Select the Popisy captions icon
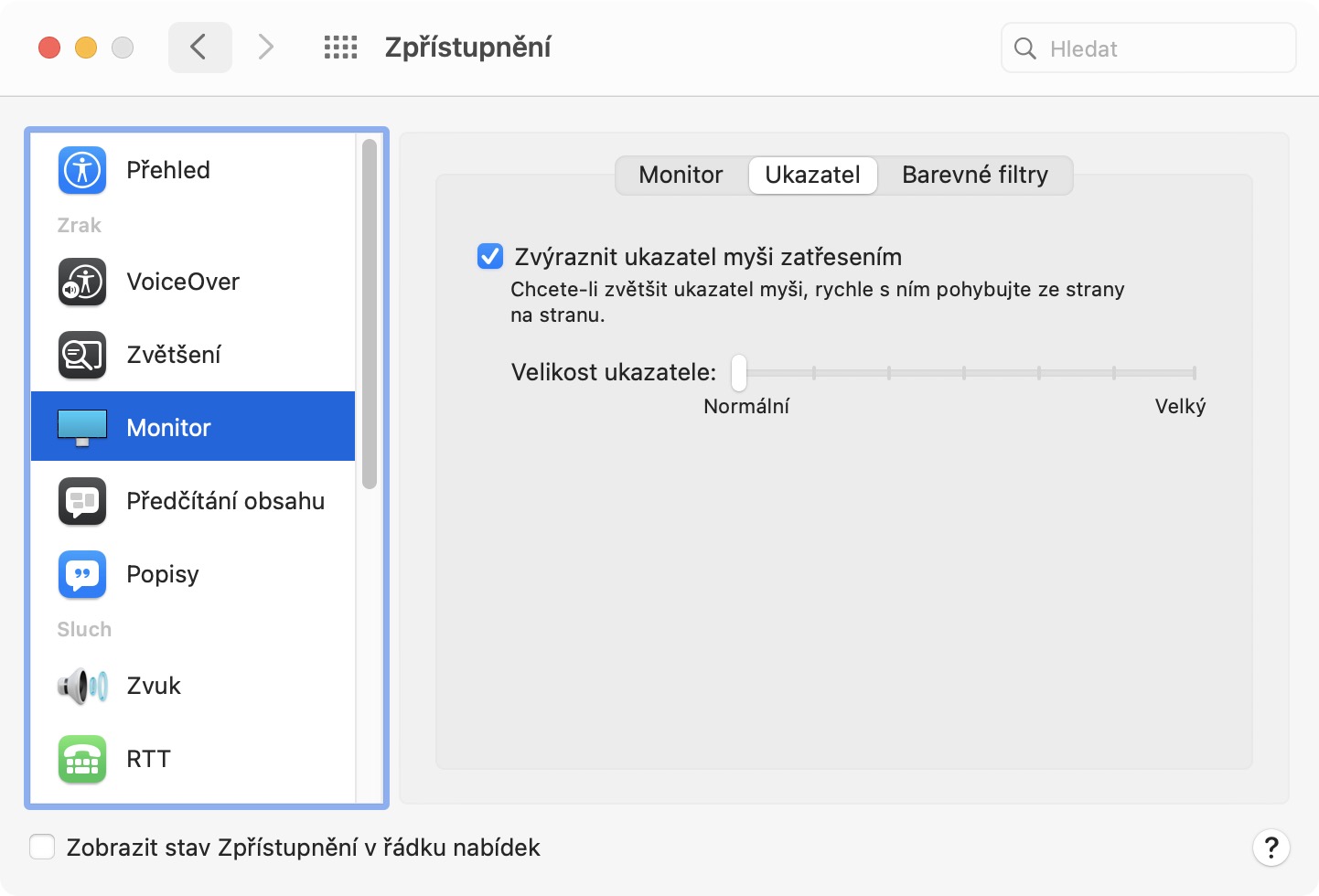Screen dimensions: 1319x896 coord(82,574)
